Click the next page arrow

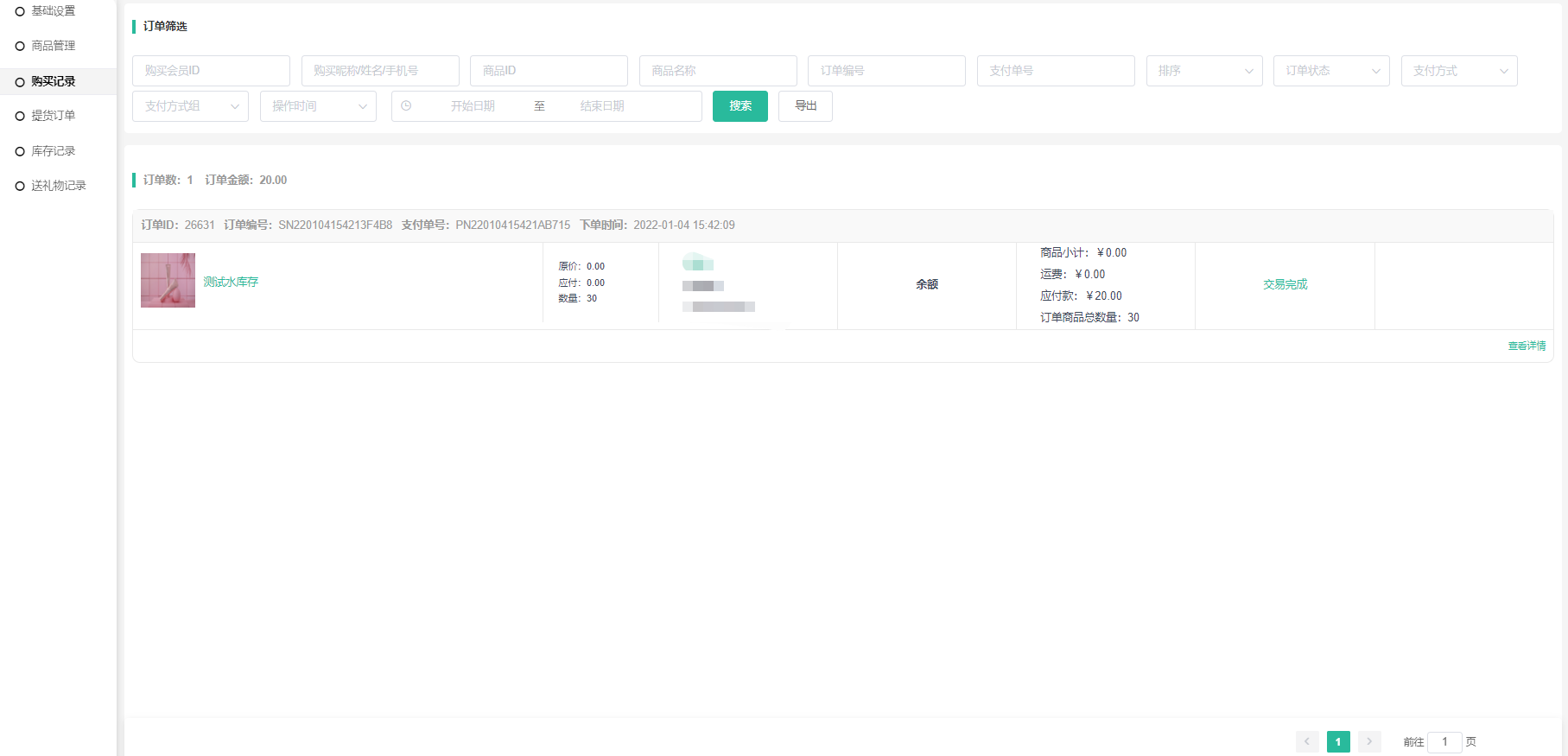tap(1368, 741)
